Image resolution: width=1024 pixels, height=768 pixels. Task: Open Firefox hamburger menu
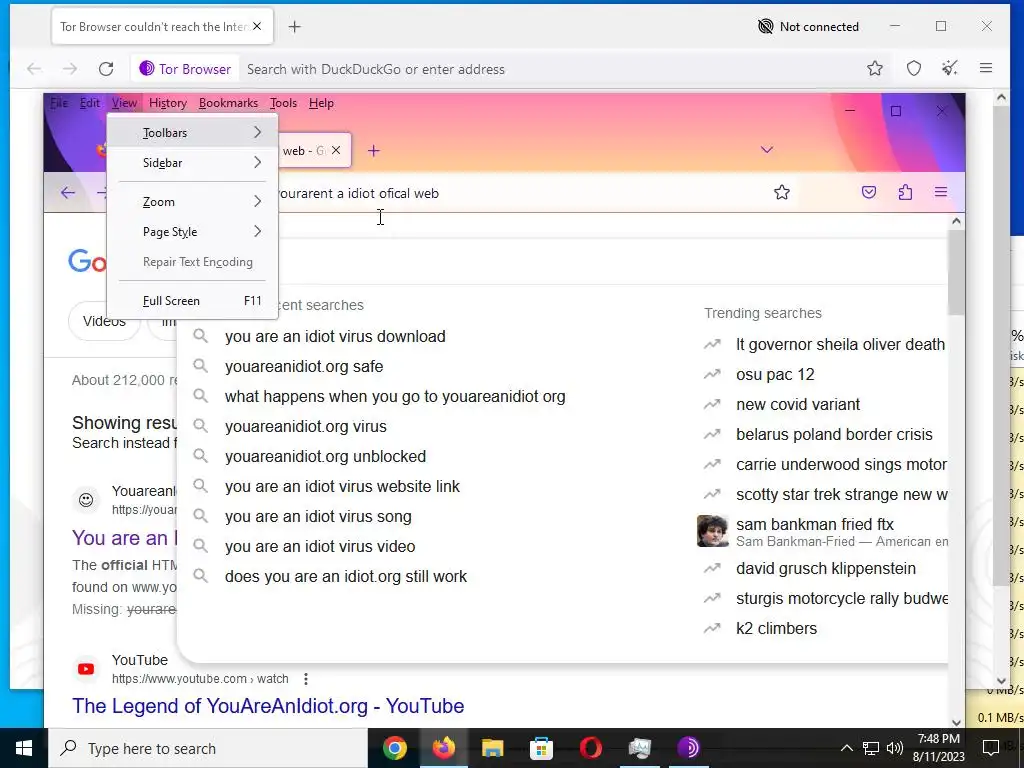941,192
